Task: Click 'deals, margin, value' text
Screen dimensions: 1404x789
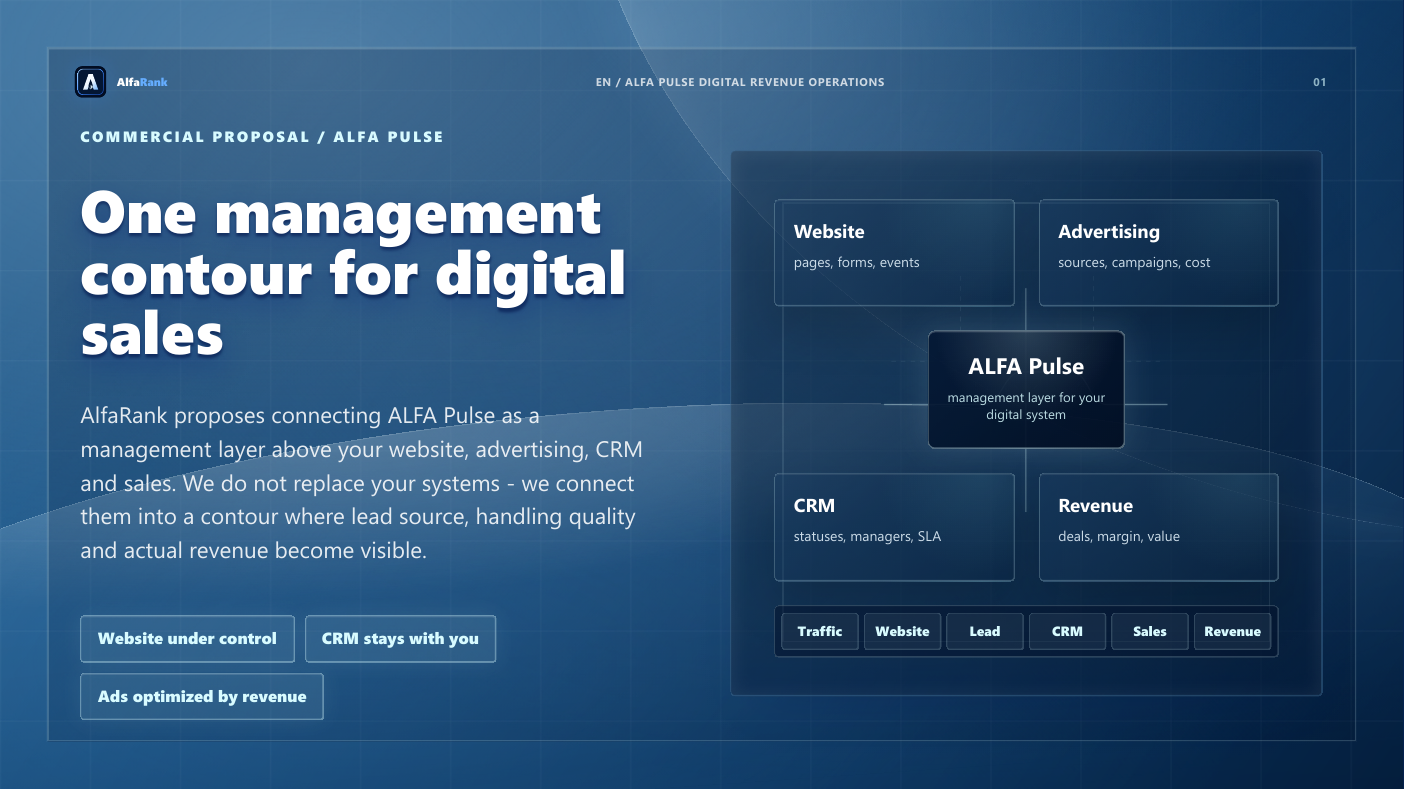Action: coord(1119,536)
